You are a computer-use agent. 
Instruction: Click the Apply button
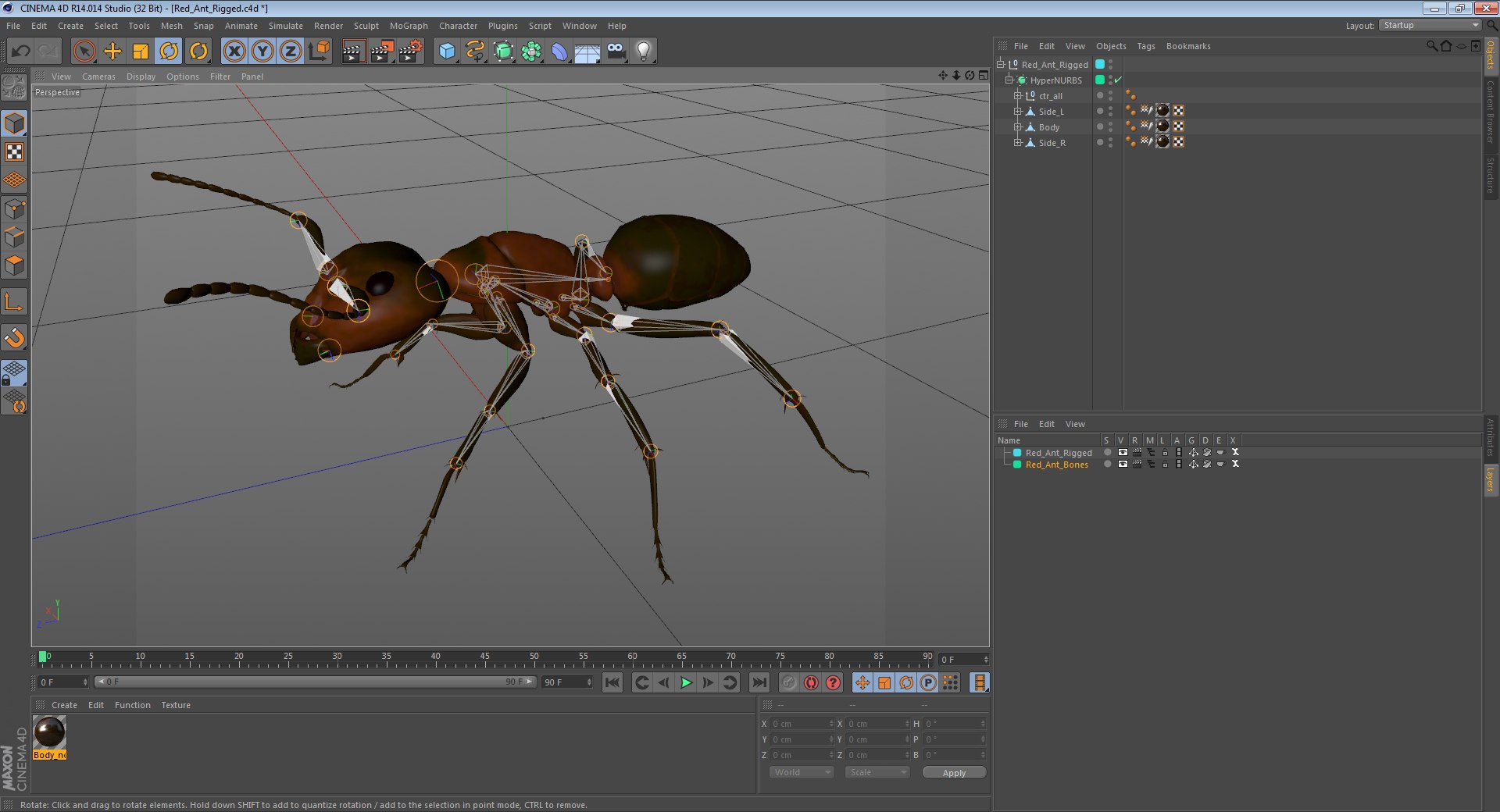[954, 772]
